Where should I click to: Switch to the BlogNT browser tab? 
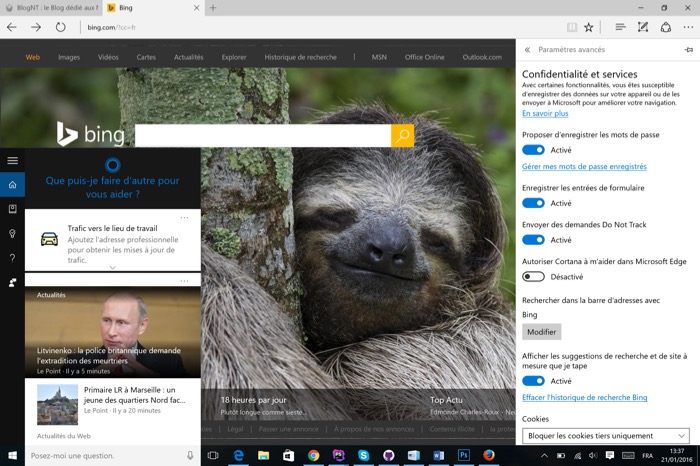tap(50, 7)
